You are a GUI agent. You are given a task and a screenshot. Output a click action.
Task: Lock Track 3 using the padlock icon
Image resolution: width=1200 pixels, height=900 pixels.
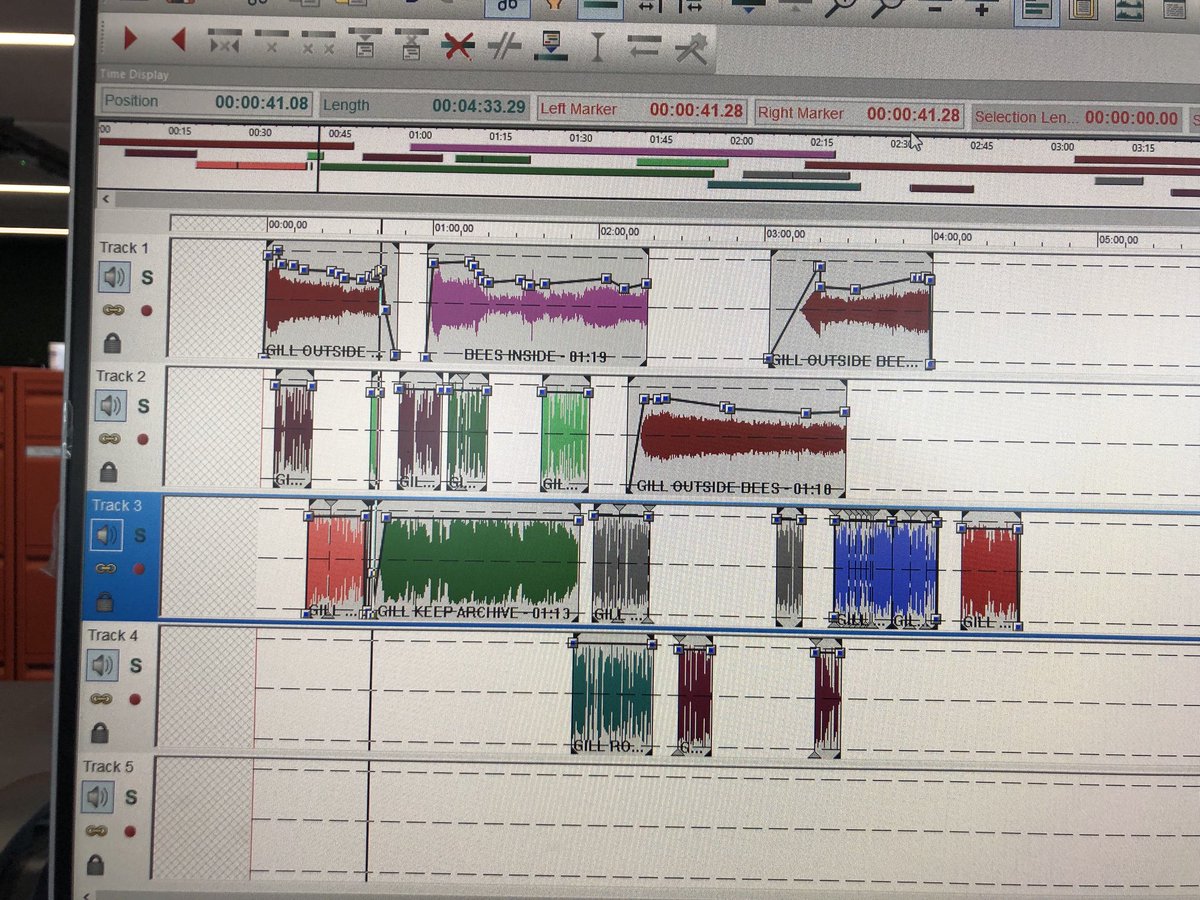click(x=108, y=596)
